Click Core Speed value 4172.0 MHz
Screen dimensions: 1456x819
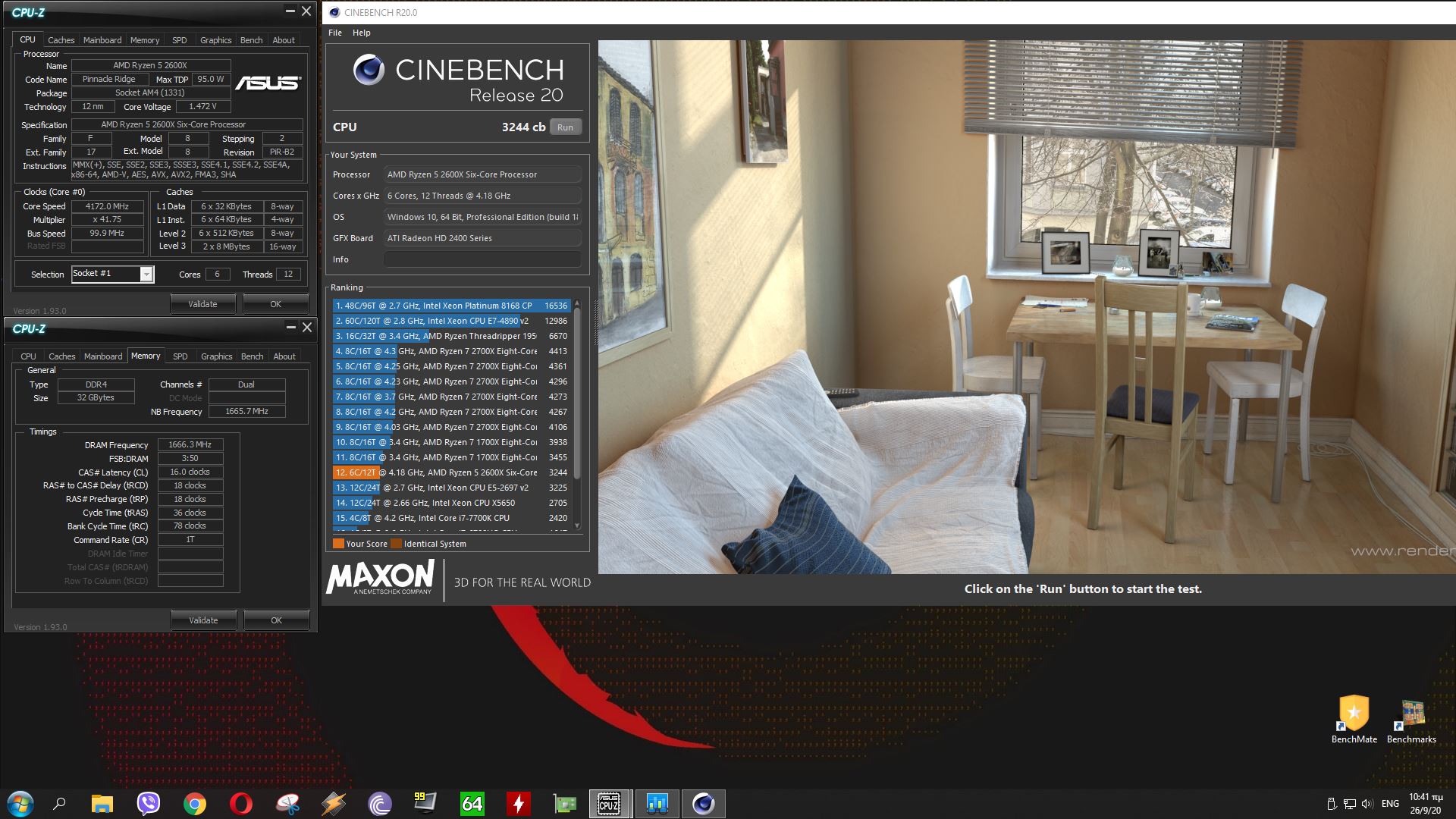[107, 206]
